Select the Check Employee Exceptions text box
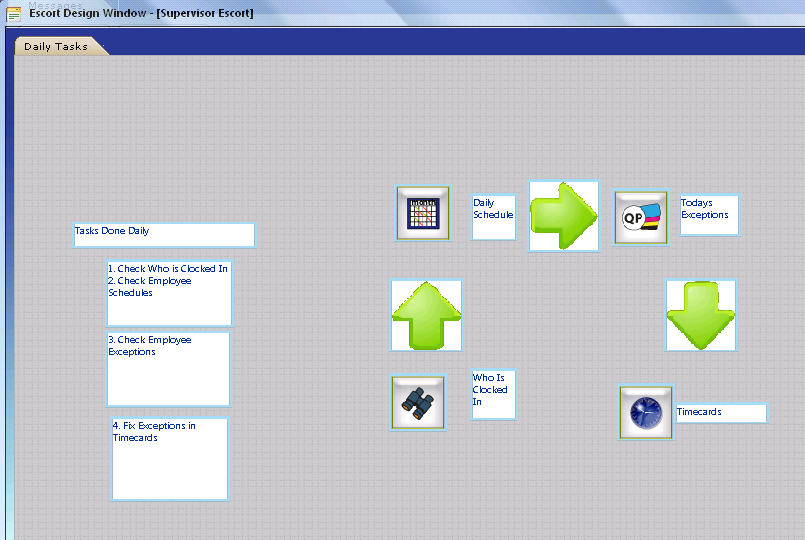Image resolution: width=805 pixels, height=540 pixels. click(x=168, y=369)
